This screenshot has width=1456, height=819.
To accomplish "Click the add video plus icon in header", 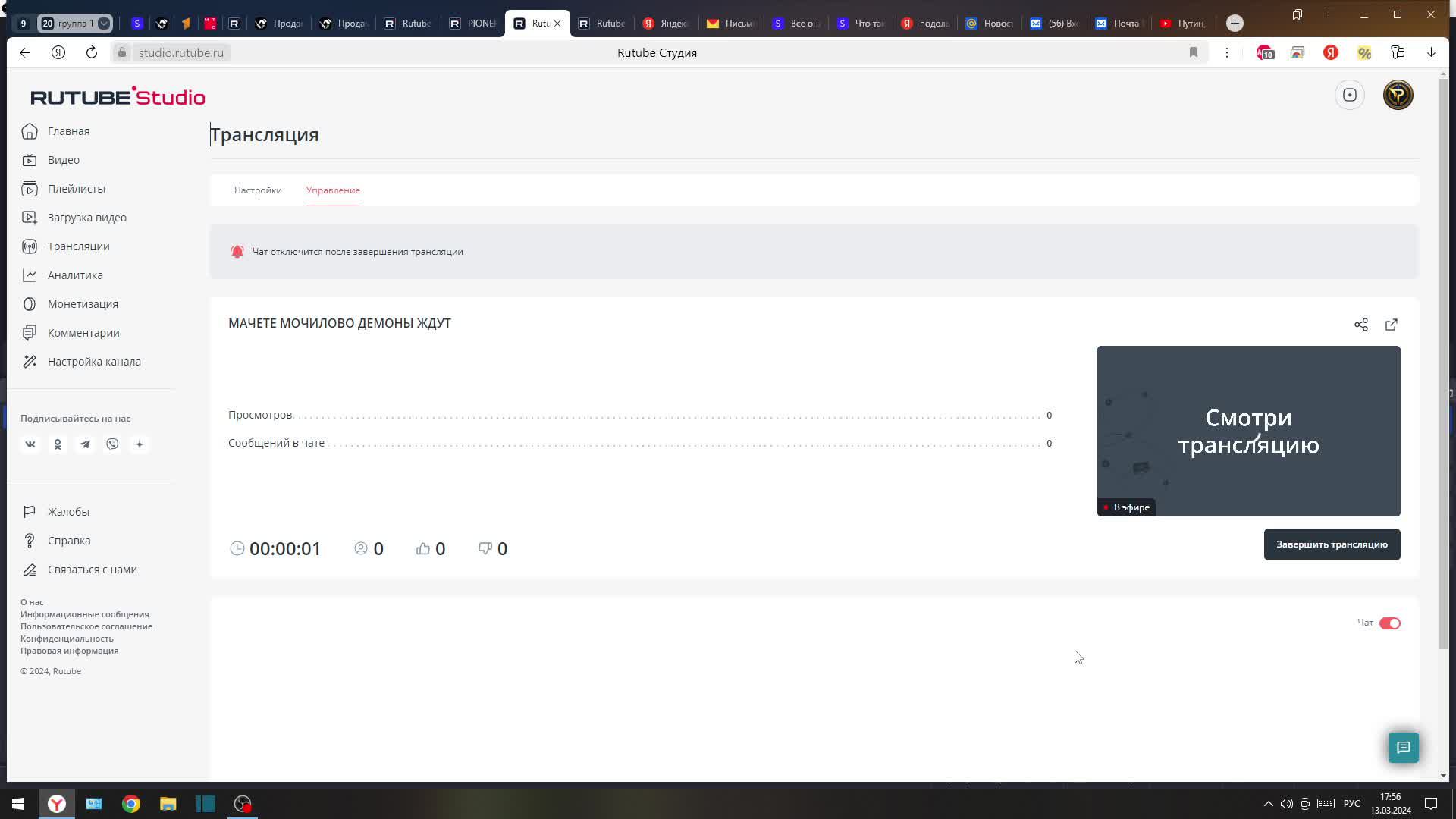I will pyautogui.click(x=1350, y=95).
